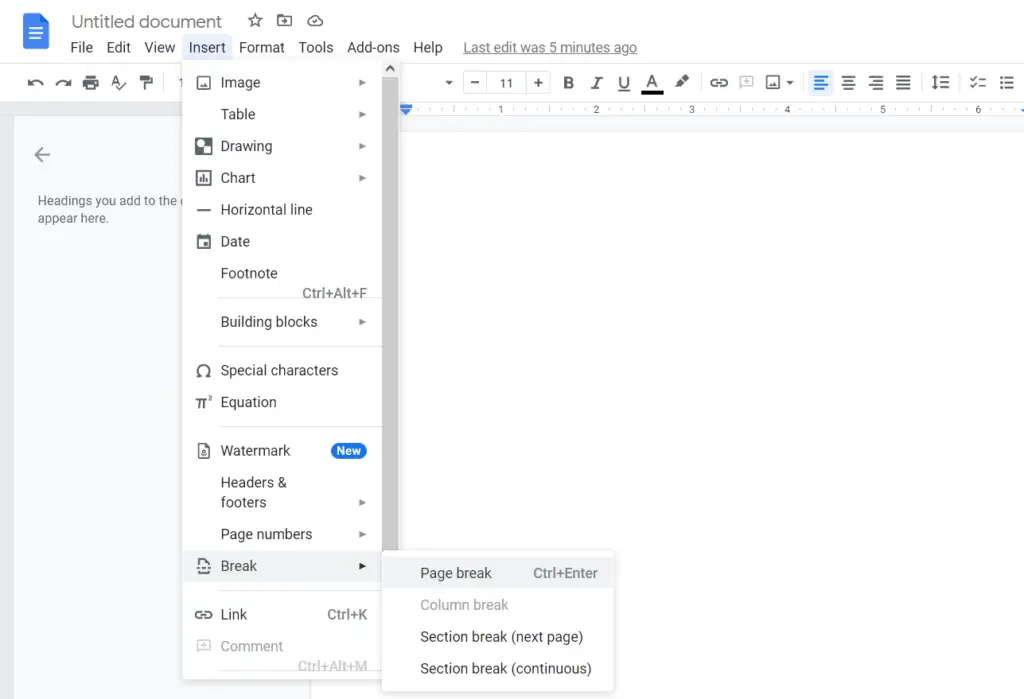Viewport: 1024px width, 699px height.
Task: Open spelling and grammar check
Action: (x=118, y=82)
